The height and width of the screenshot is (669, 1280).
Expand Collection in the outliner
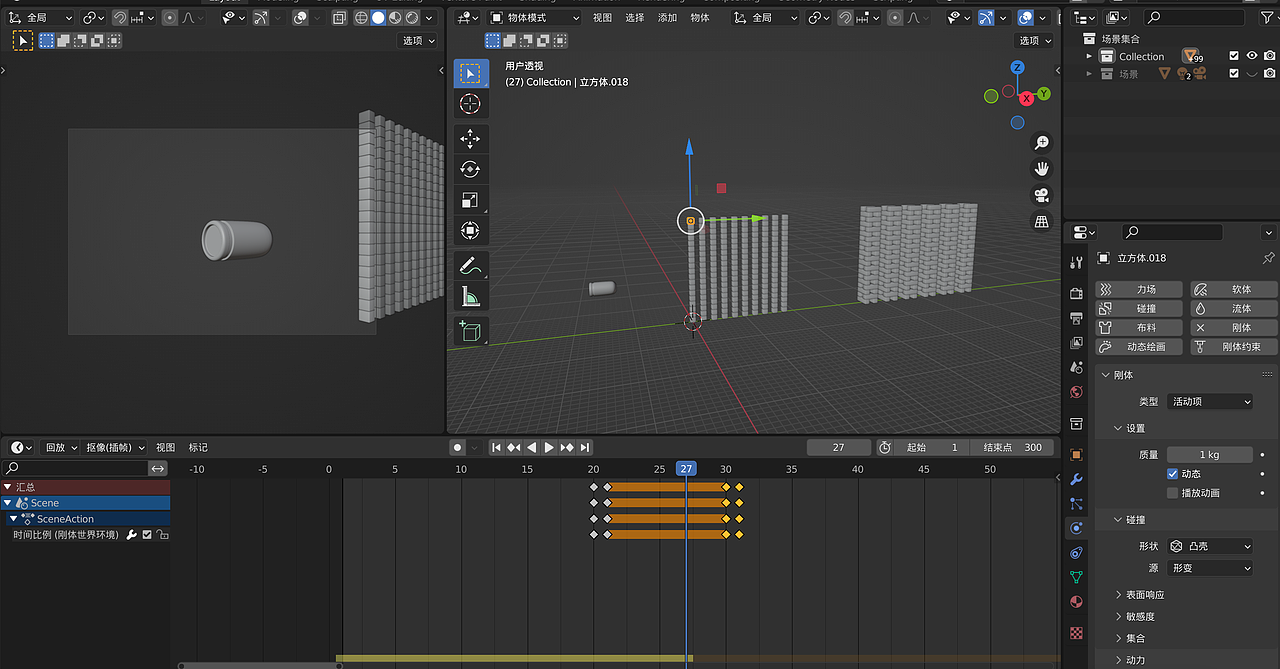1089,57
